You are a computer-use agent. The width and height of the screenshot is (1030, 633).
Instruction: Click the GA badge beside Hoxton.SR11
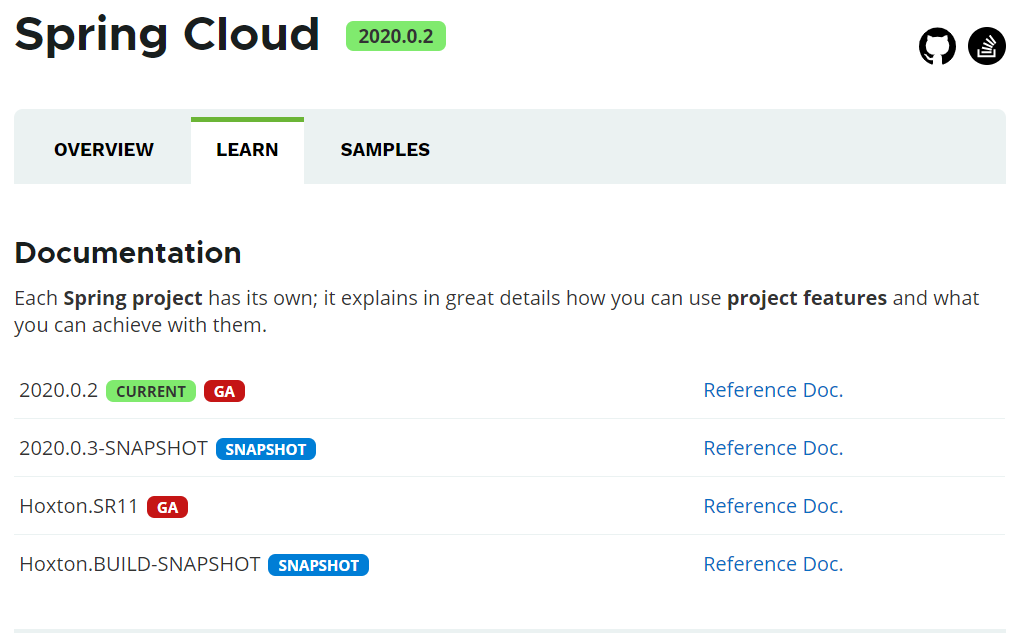[x=167, y=507]
